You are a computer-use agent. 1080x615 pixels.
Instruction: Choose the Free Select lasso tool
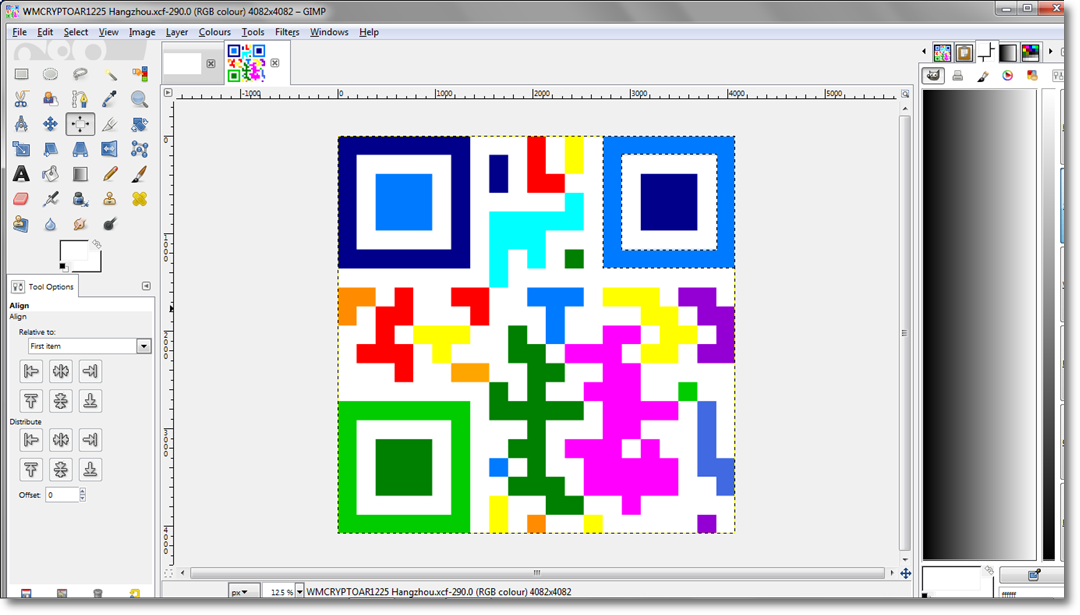(80, 74)
